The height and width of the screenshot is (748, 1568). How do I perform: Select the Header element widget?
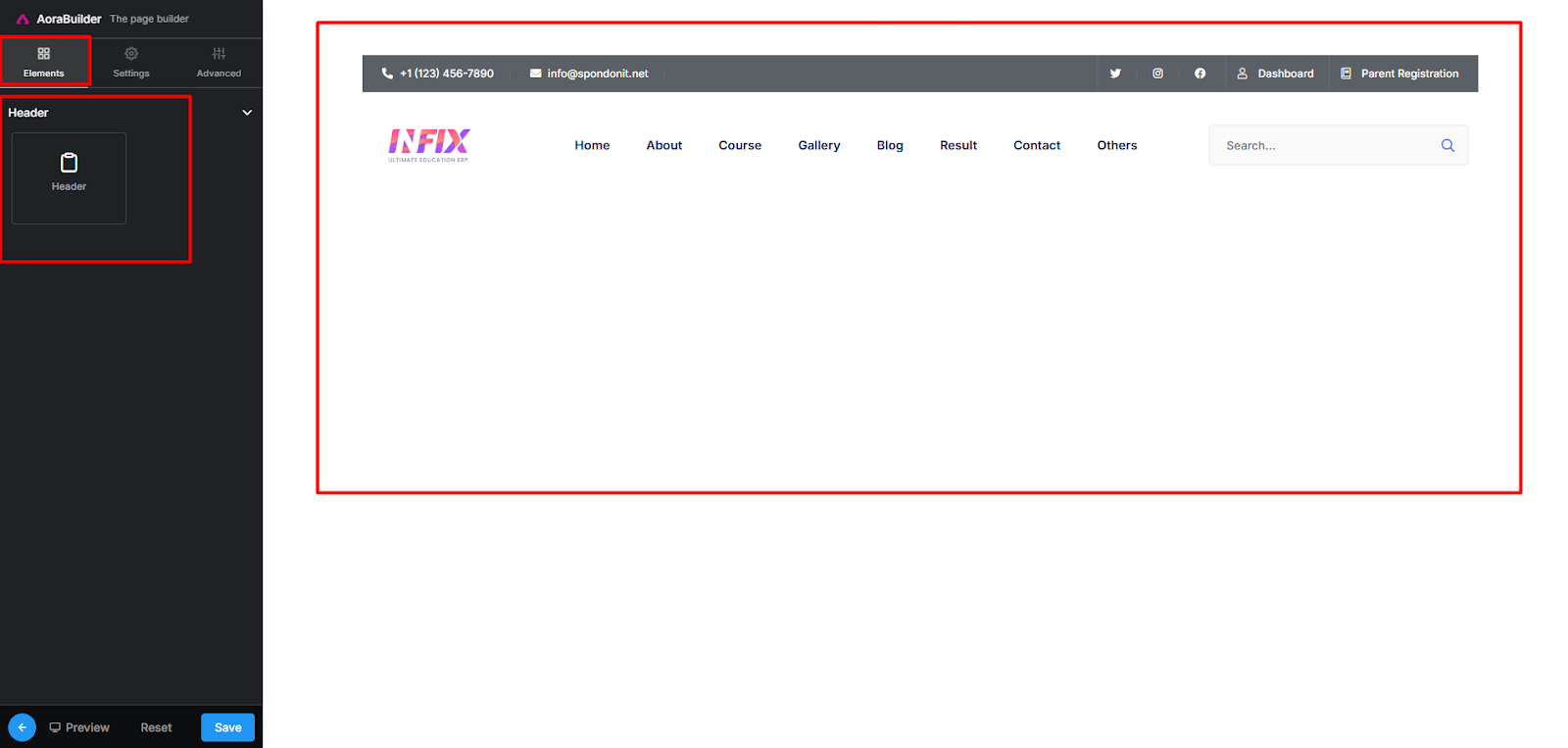[69, 178]
